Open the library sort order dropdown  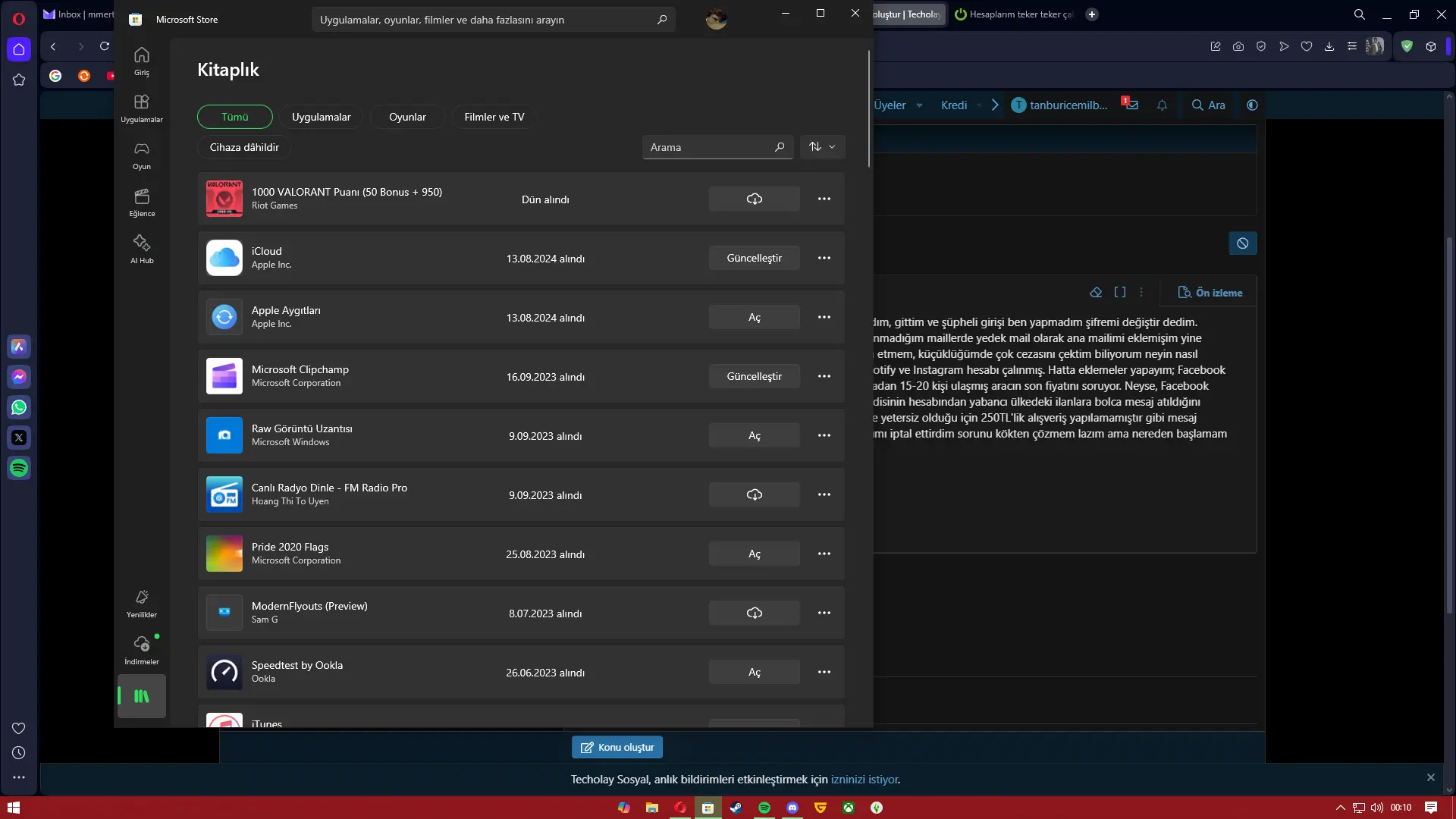click(822, 146)
